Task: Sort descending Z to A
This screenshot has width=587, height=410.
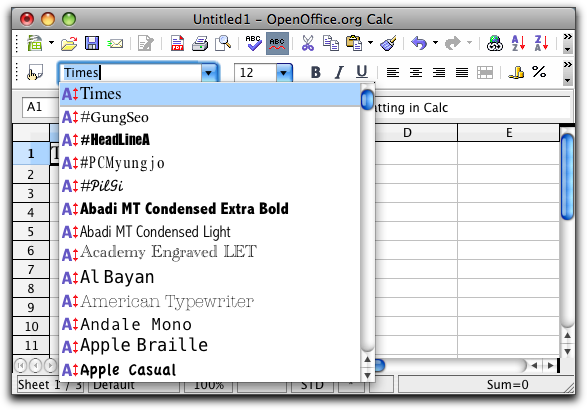Action: point(541,43)
